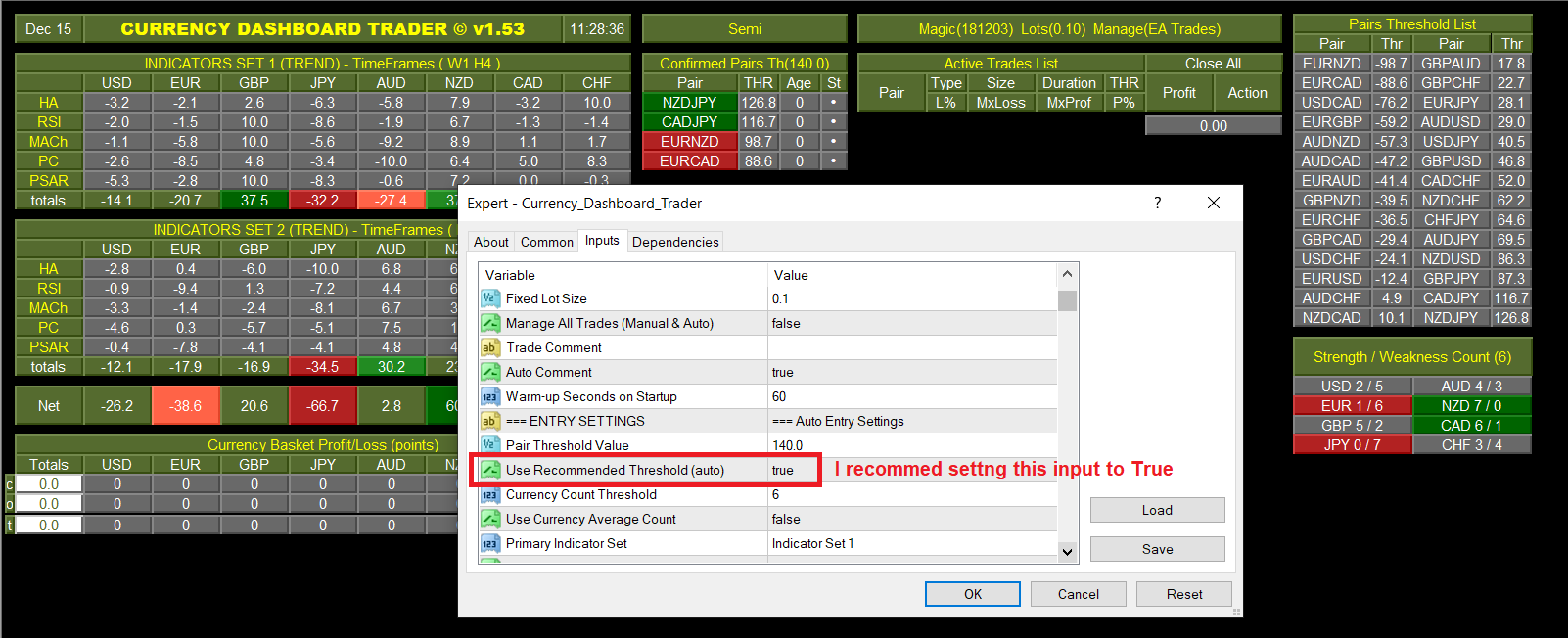Click the Action column header in trades list
1568x638 pixels.
[x=1247, y=92]
